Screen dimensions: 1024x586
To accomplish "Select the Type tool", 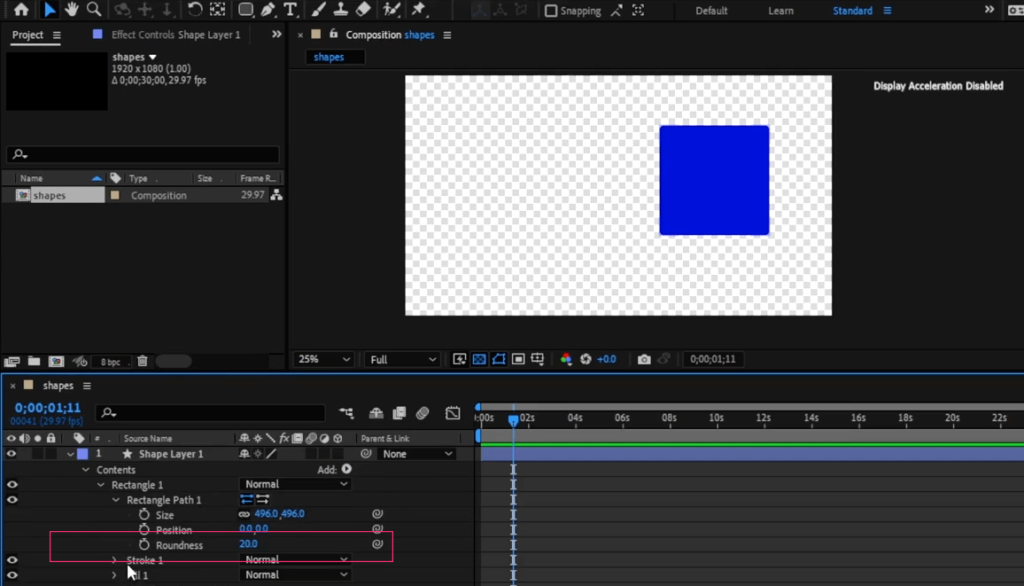I will pyautogui.click(x=290, y=10).
